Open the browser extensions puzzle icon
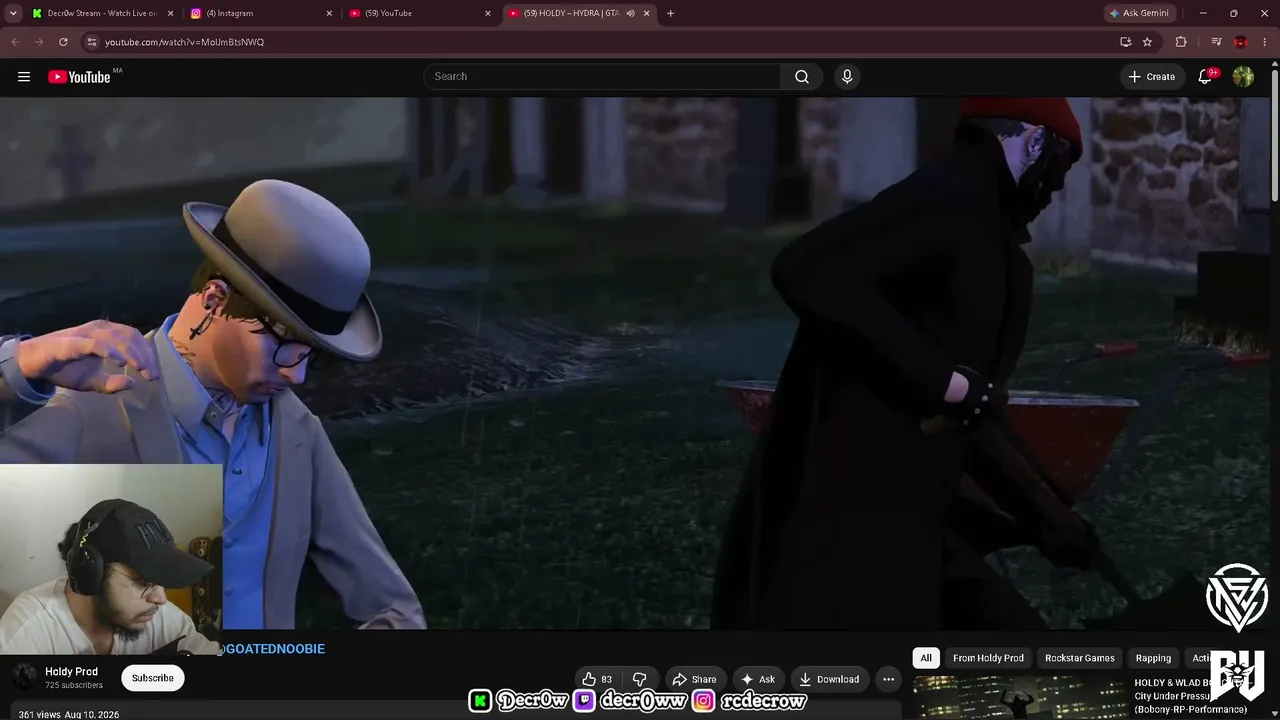Image resolution: width=1280 pixels, height=720 pixels. pos(1181,42)
